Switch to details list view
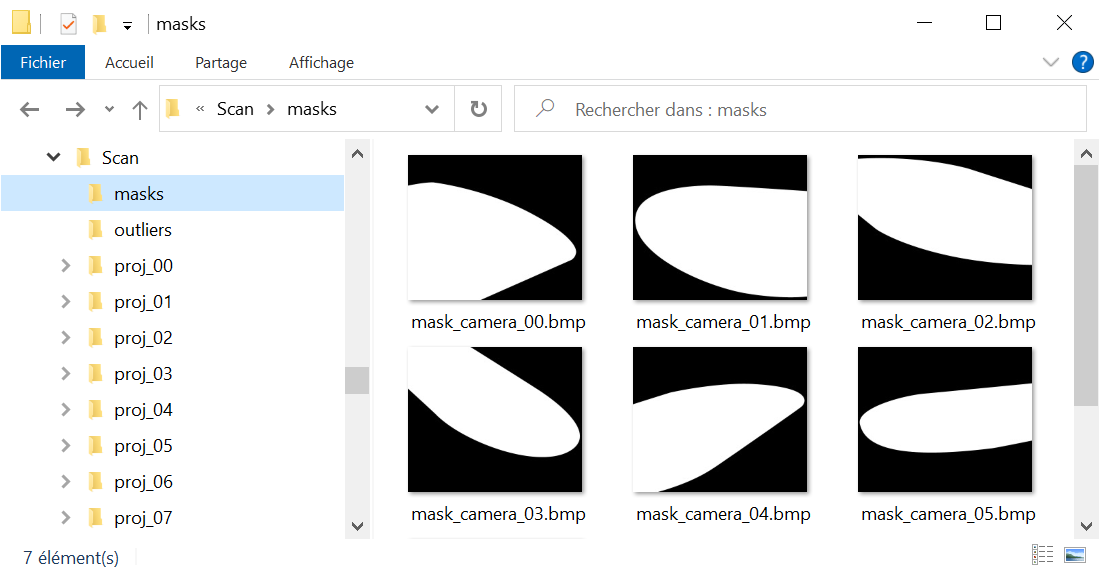 (x=1042, y=555)
